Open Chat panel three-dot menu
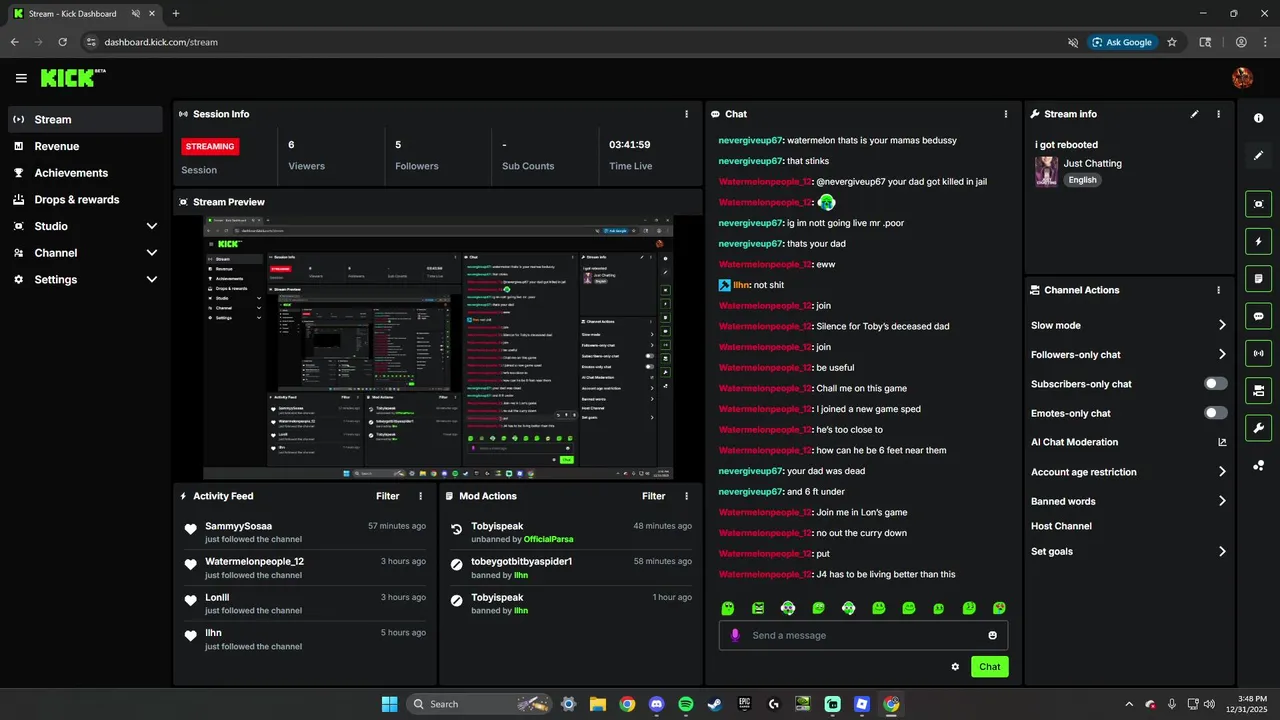Image resolution: width=1280 pixels, height=720 pixels. click(1006, 114)
